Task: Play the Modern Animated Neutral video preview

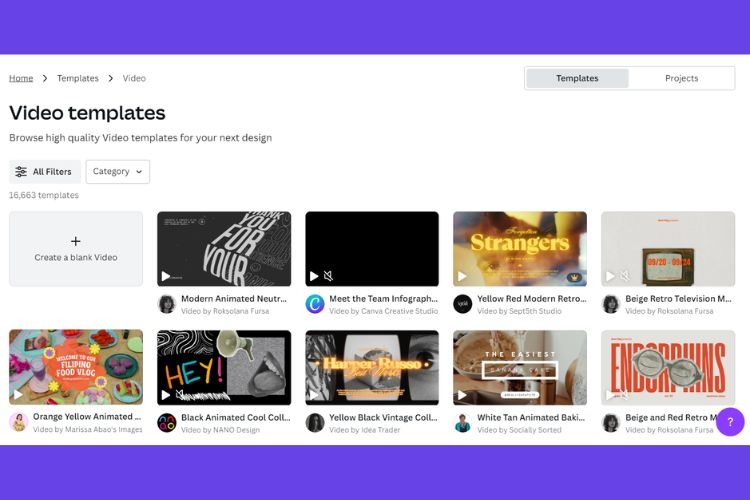Action: pyautogui.click(x=165, y=276)
